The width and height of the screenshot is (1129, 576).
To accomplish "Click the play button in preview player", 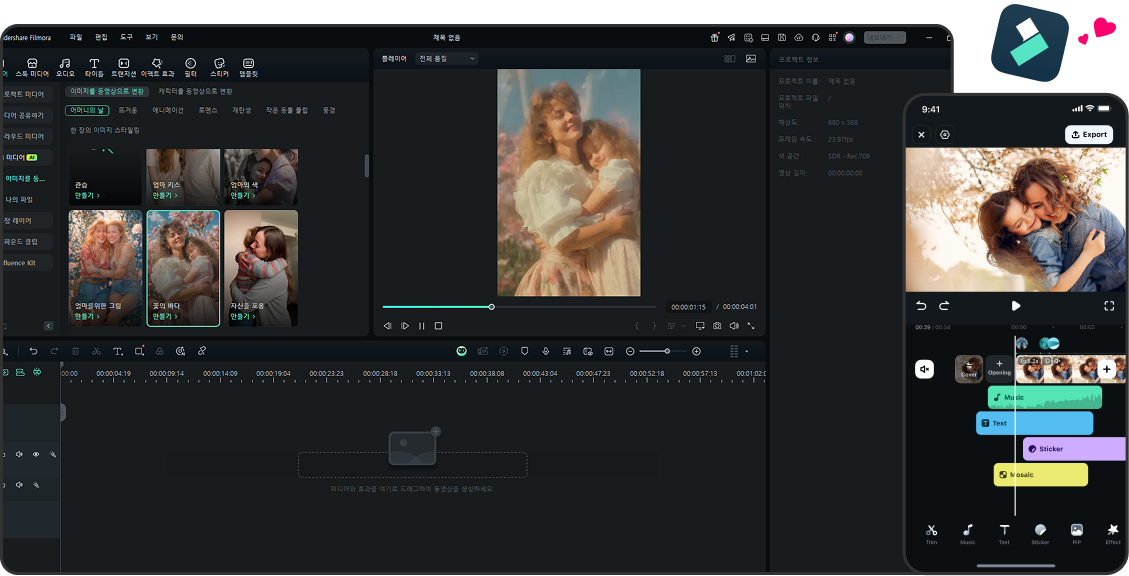I will 405,326.
